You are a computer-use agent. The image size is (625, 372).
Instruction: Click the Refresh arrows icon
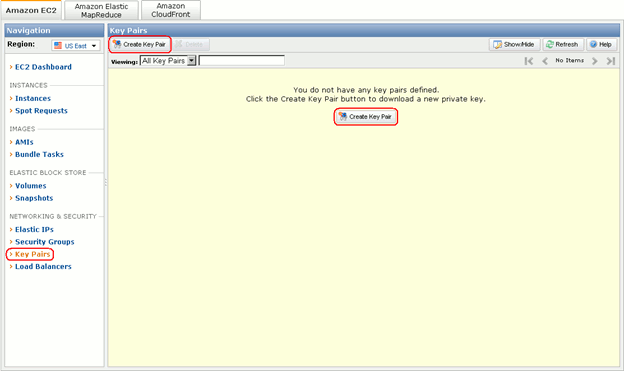coord(550,44)
